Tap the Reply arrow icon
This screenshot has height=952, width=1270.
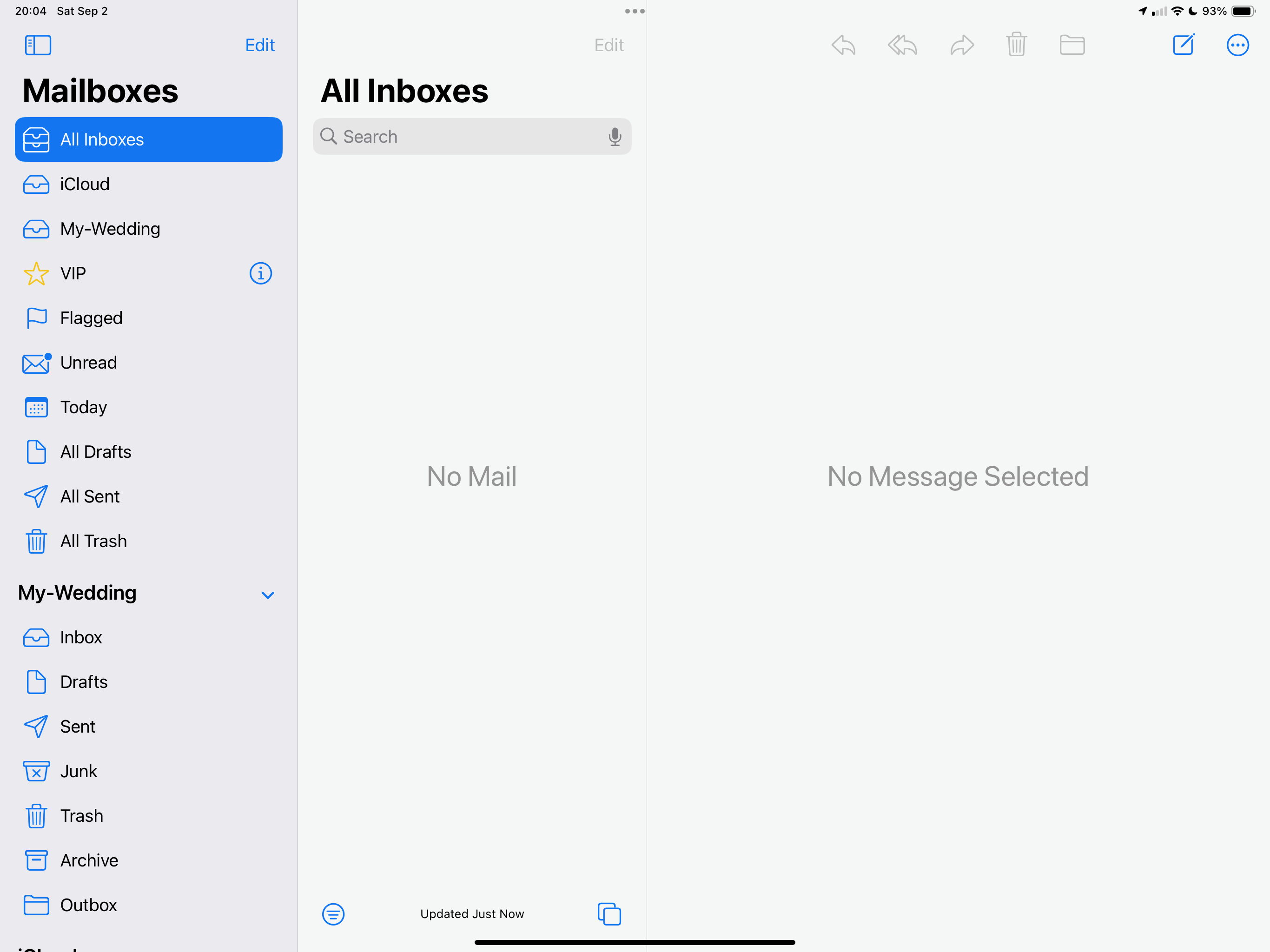click(x=843, y=45)
